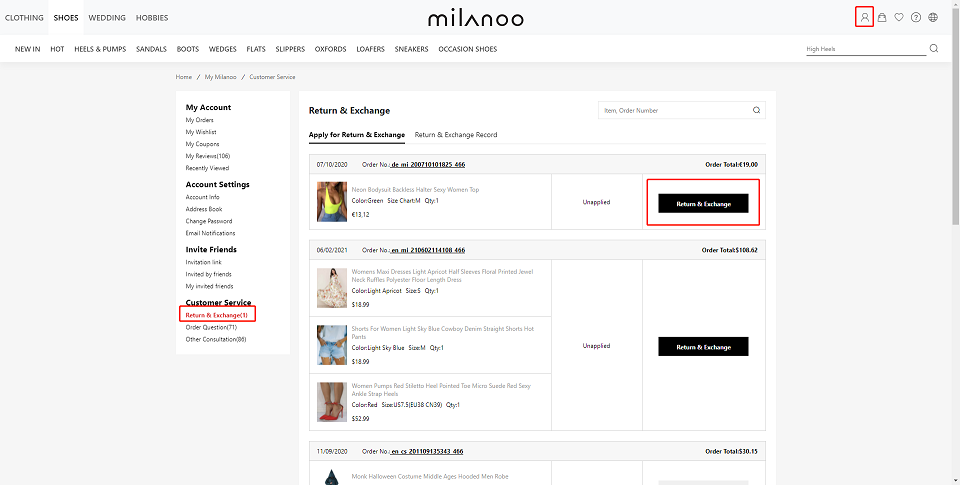960x485 pixels.
Task: Go to Home breadcrumb
Action: click(x=184, y=77)
